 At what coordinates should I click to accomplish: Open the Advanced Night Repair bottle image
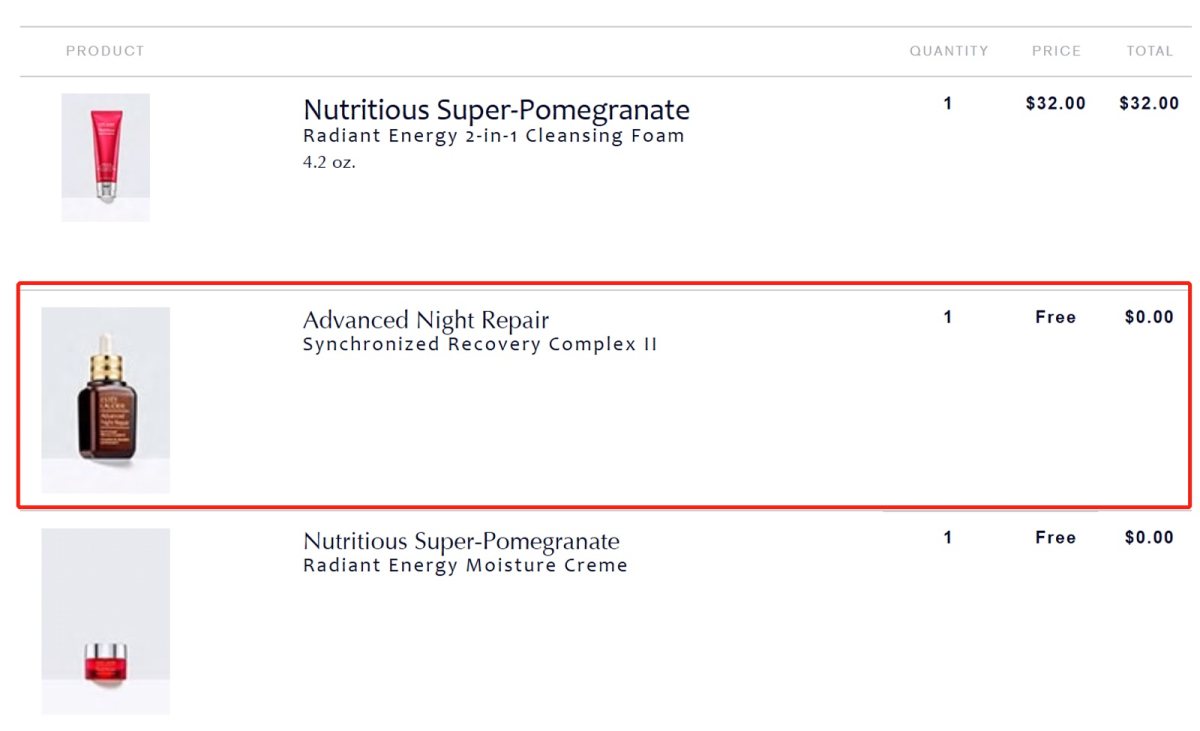coord(106,399)
